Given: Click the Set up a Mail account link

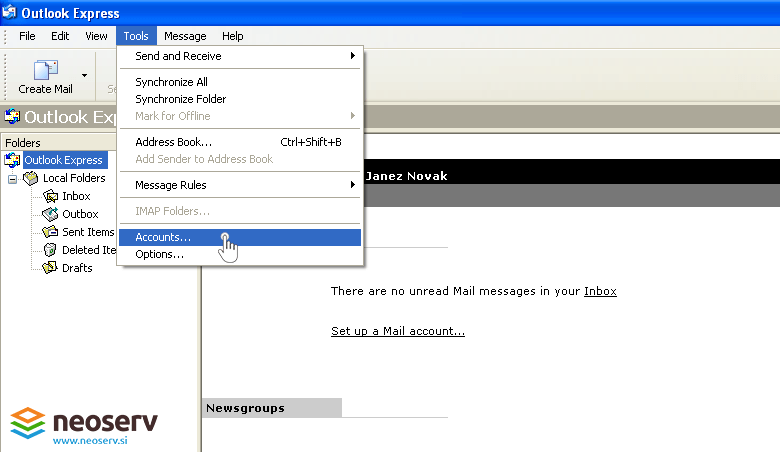Looking at the screenshot, I should (398, 331).
